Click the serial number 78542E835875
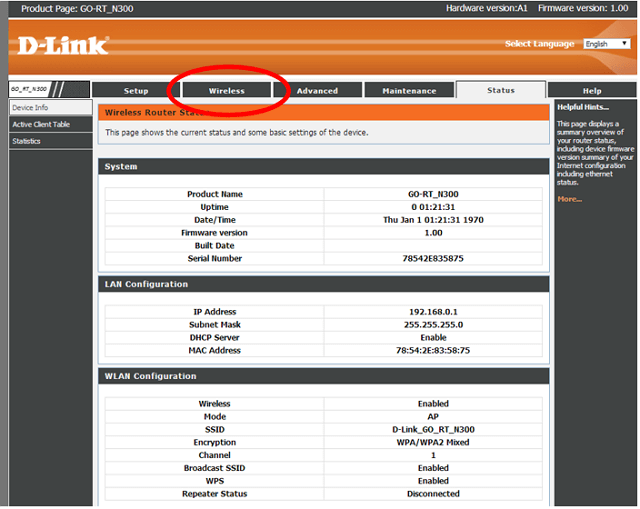Screen dimensions: 640x509 click(x=433, y=258)
